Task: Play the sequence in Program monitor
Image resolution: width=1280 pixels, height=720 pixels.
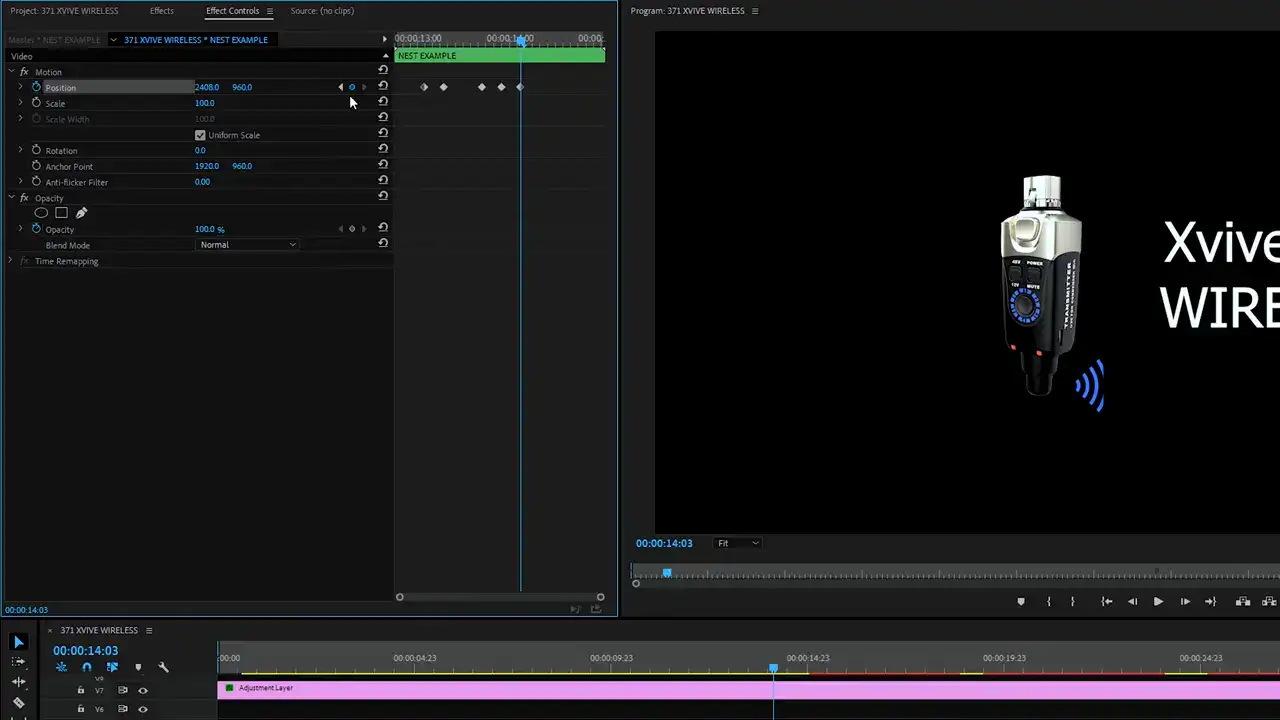Action: 1158,602
